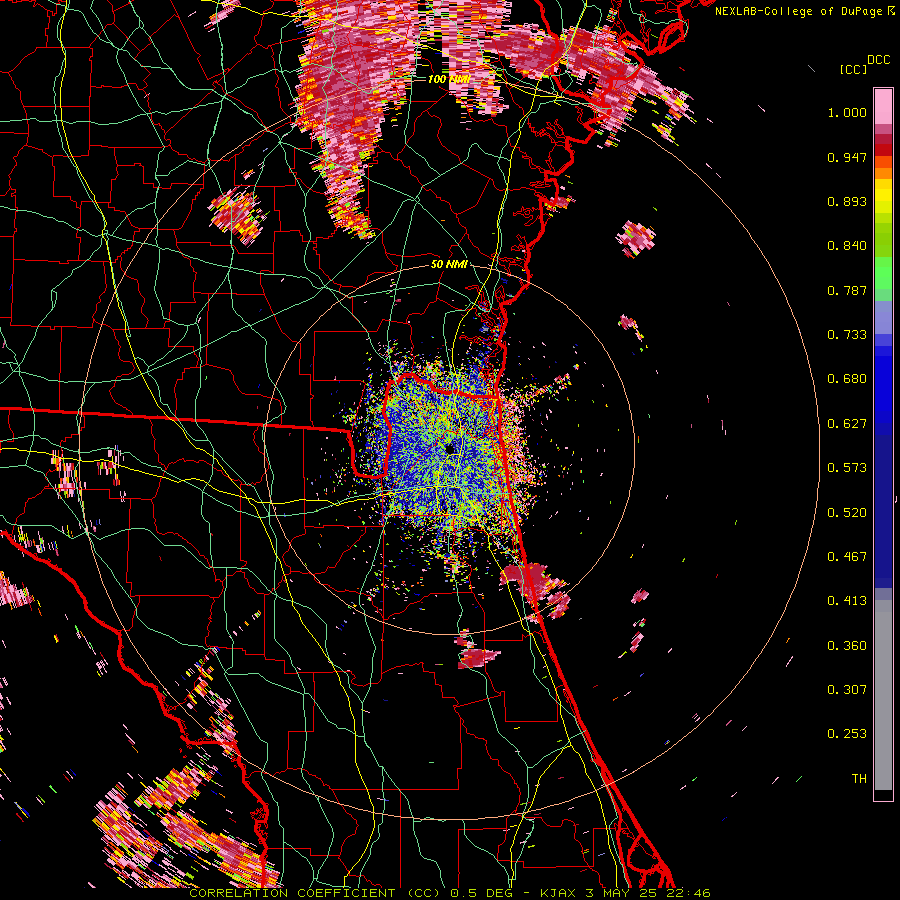Select the 0.520 scale value
Image resolution: width=900 pixels, height=900 pixels.
[x=847, y=513]
